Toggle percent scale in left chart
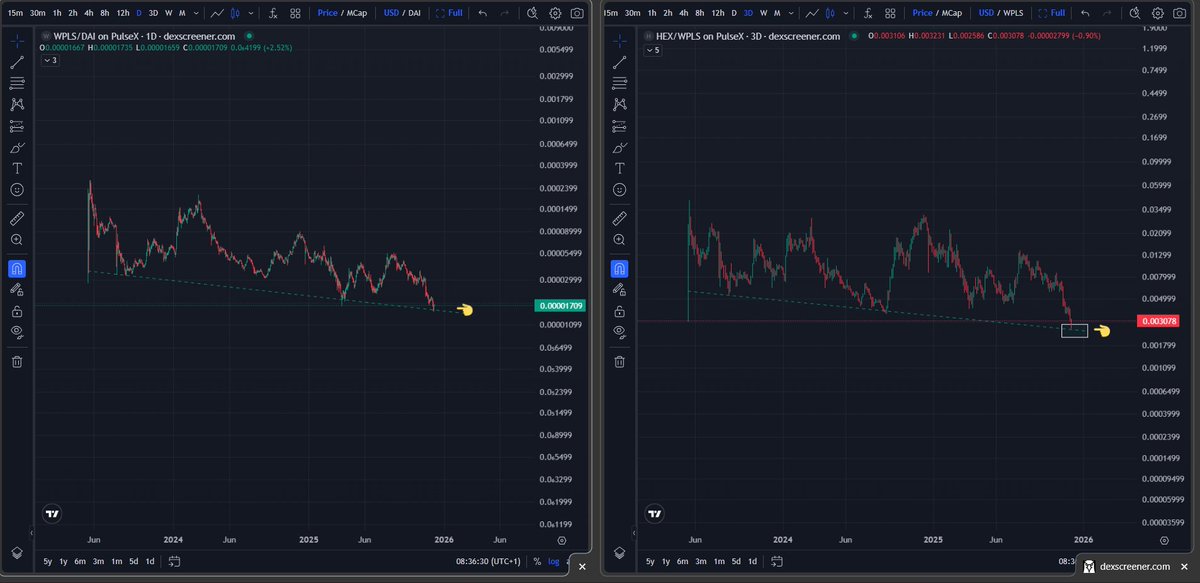Image resolution: width=1200 pixels, height=583 pixels. point(537,561)
